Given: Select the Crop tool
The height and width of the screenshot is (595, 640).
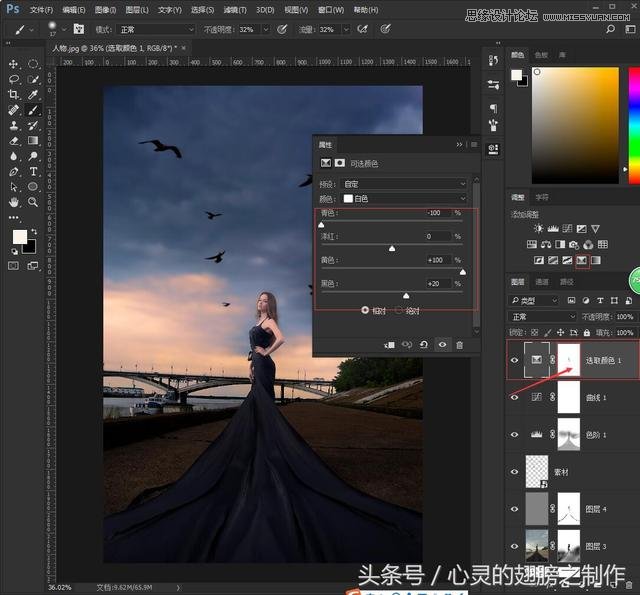Looking at the screenshot, I should [14, 94].
